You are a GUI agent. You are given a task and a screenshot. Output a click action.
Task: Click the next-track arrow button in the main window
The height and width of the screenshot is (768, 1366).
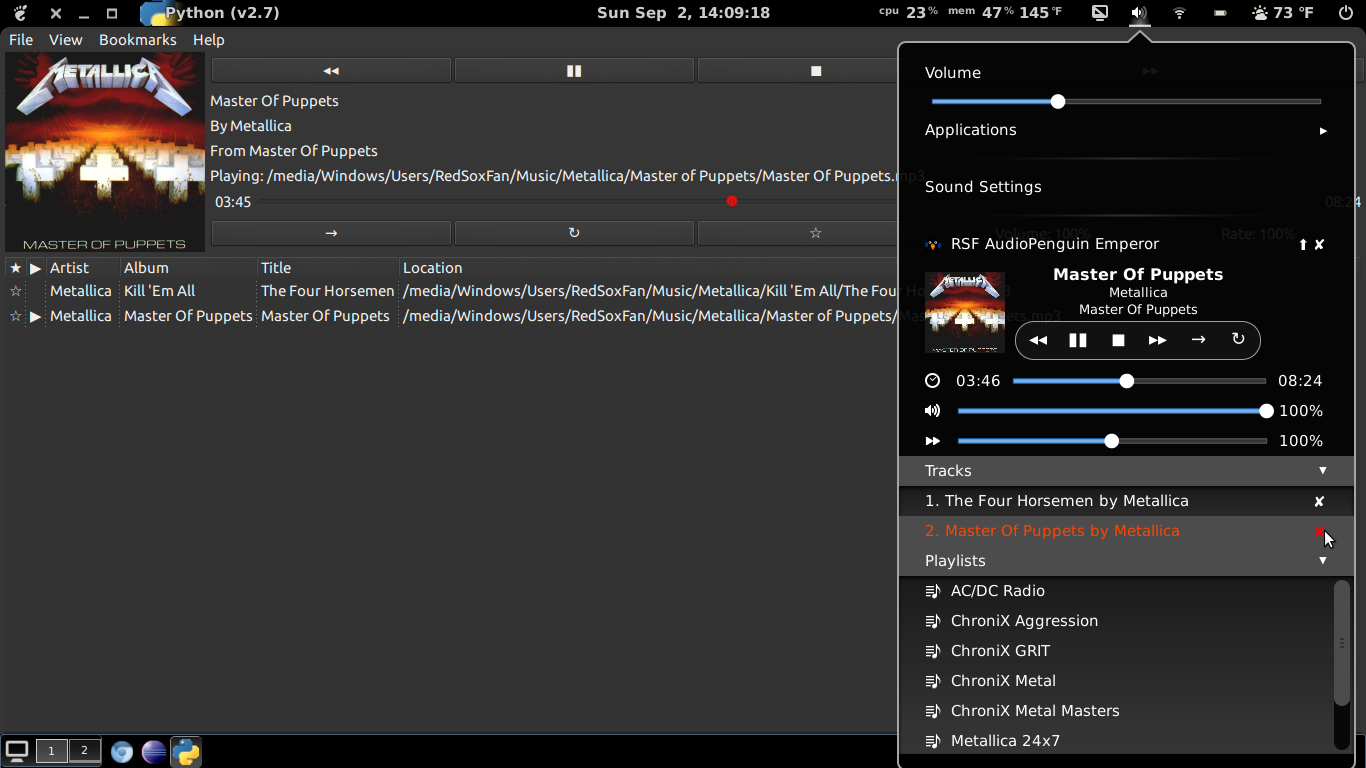click(331, 233)
